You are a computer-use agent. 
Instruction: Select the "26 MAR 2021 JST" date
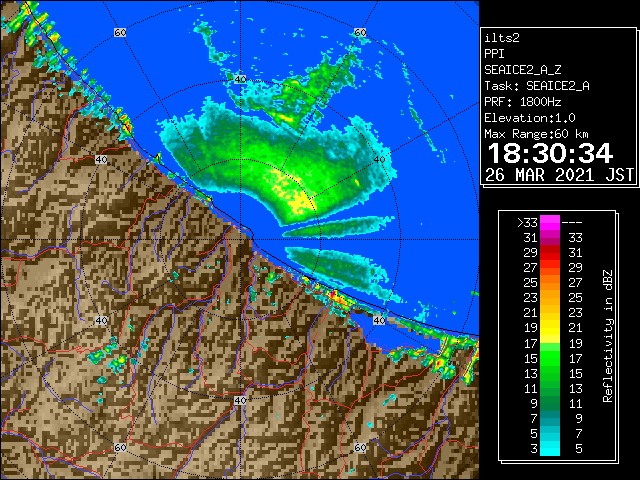pos(559,175)
